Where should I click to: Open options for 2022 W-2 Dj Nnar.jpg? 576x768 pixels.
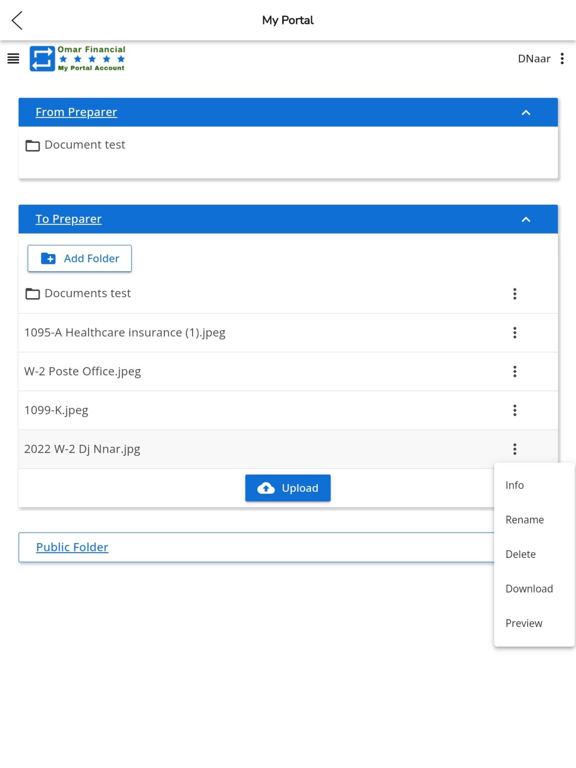(x=515, y=449)
